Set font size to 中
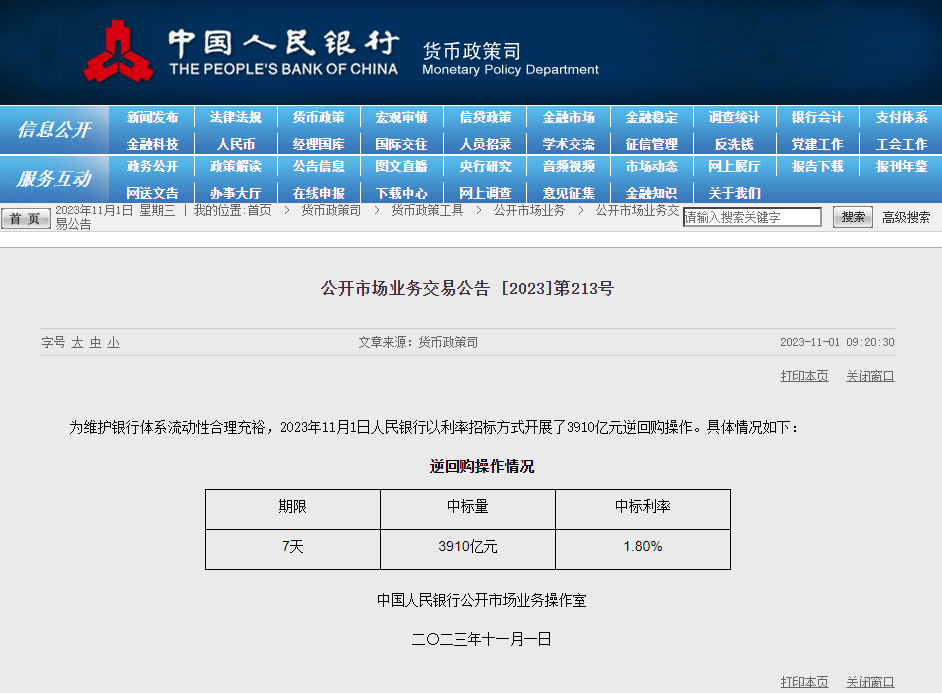Image resolution: width=942 pixels, height=693 pixels. coord(95,342)
